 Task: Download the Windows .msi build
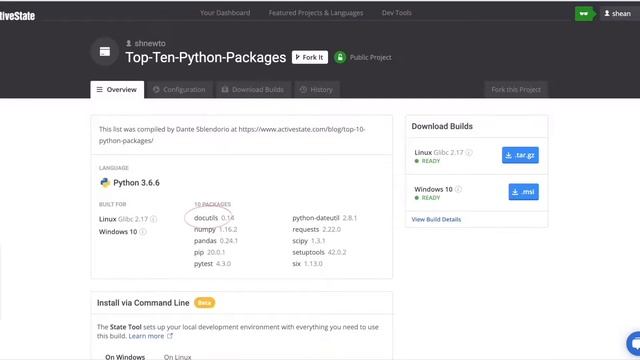click(x=523, y=192)
